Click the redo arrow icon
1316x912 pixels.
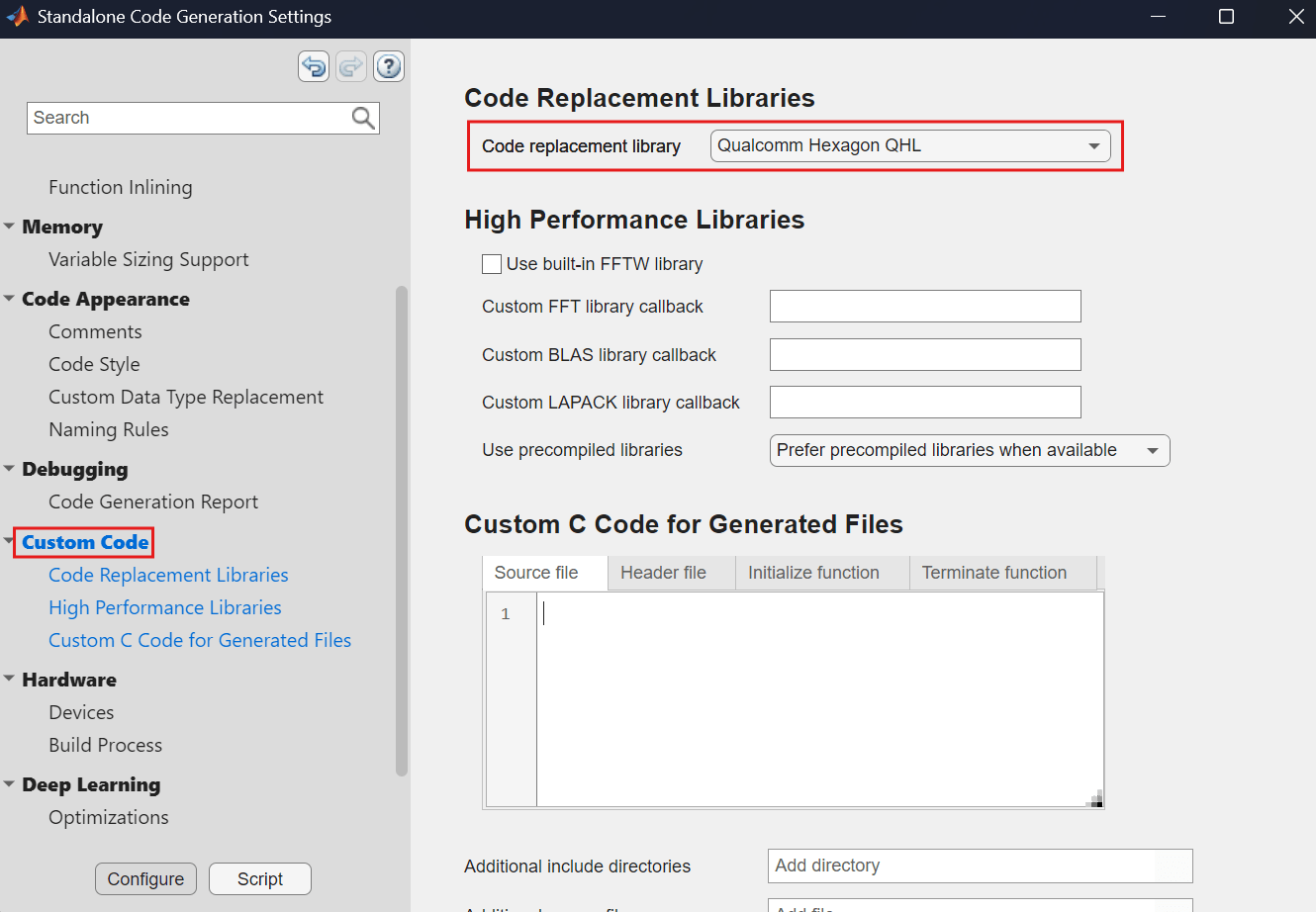click(351, 67)
